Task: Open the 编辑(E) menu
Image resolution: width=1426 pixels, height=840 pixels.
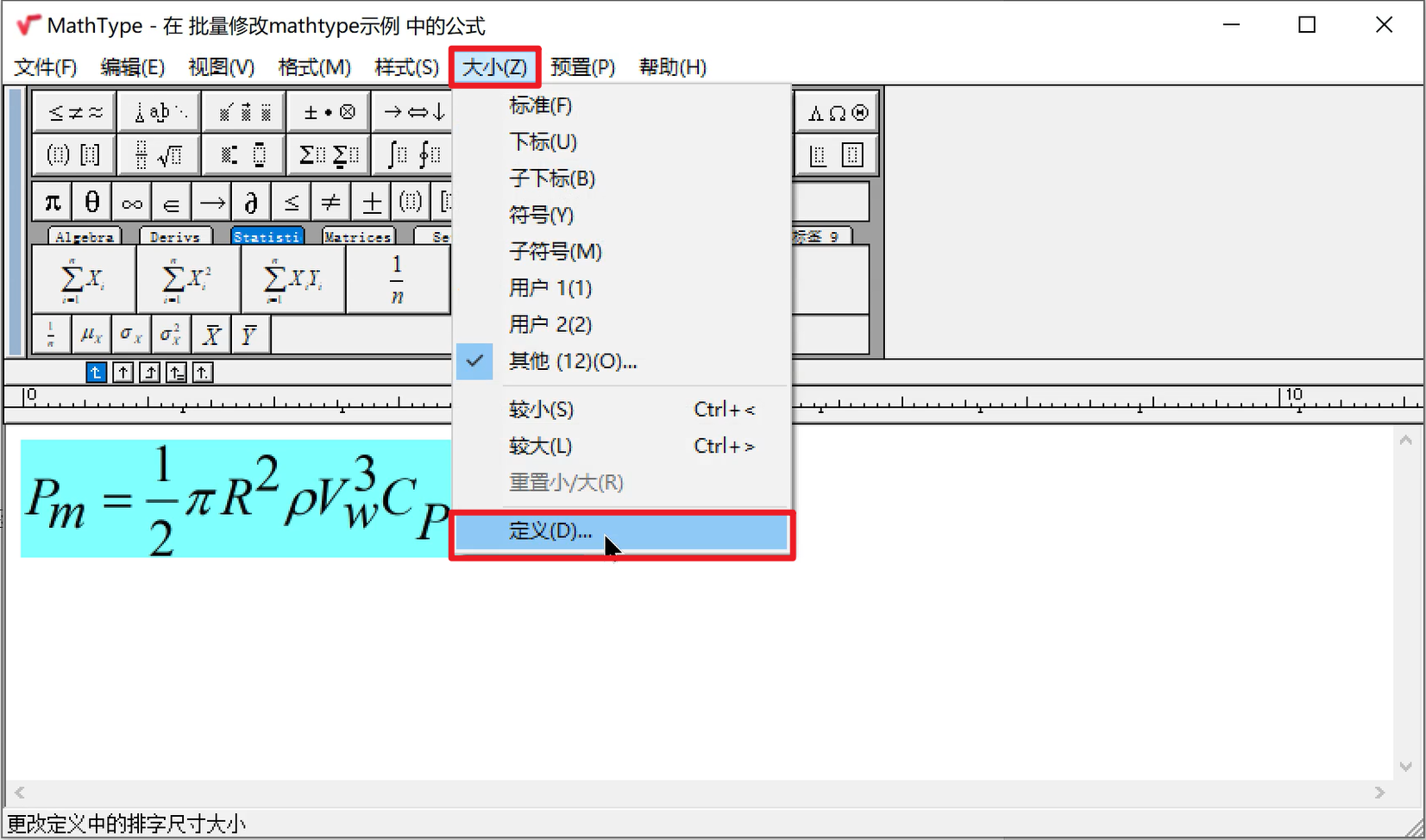Action: (132, 67)
